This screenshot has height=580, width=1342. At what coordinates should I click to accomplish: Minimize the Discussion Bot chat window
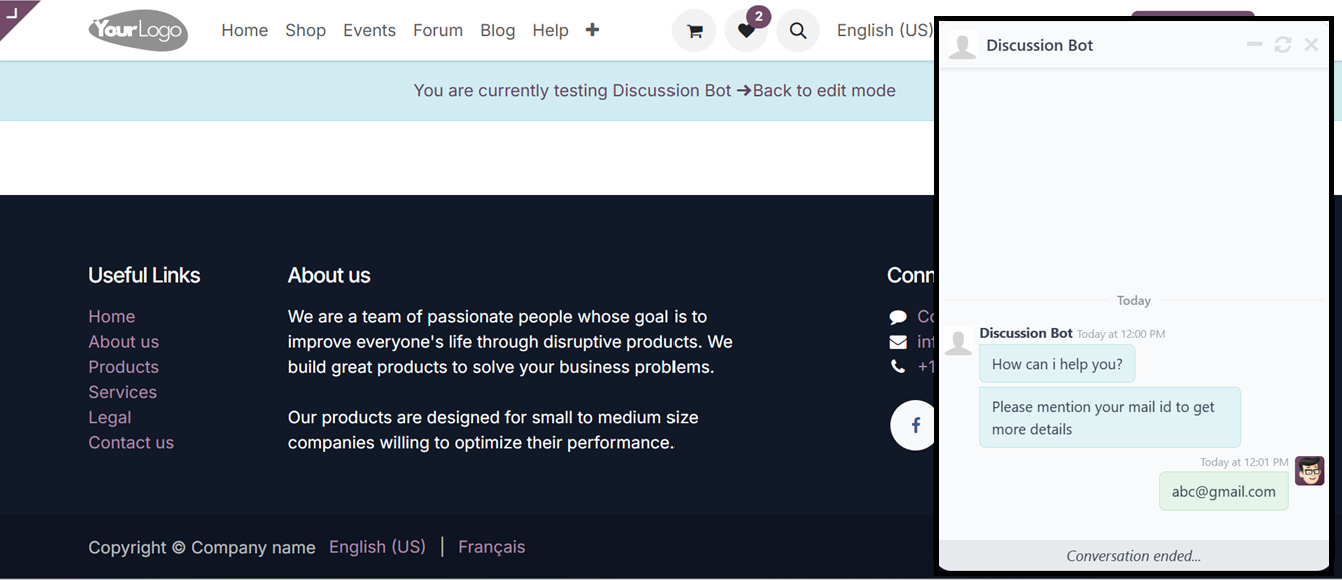pos(1255,45)
